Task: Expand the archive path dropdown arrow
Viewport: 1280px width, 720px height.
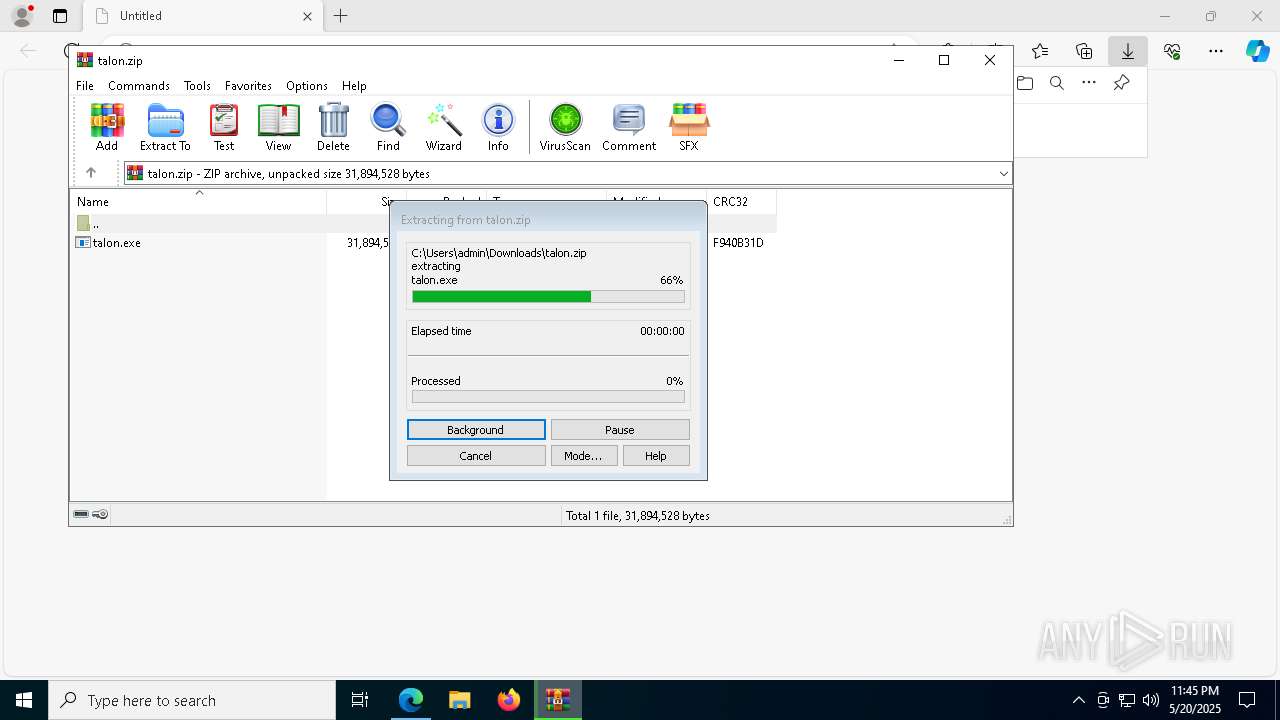Action: point(1003,173)
